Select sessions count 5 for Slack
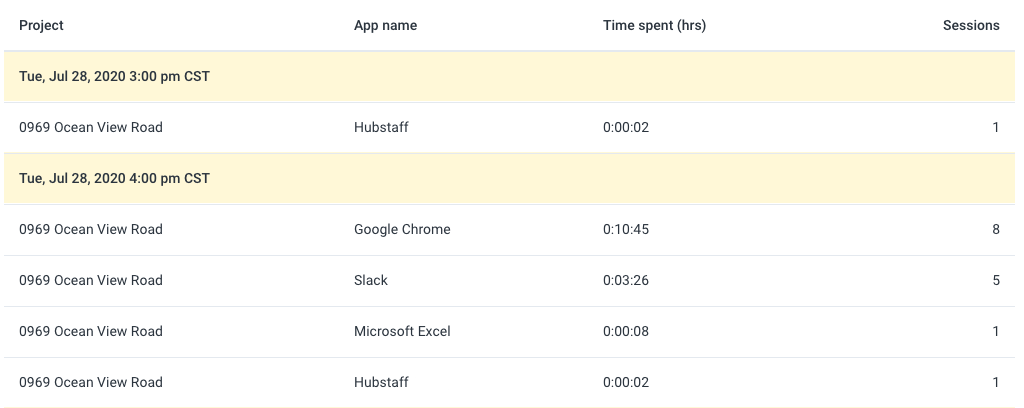The height and width of the screenshot is (408, 1024). tap(995, 280)
